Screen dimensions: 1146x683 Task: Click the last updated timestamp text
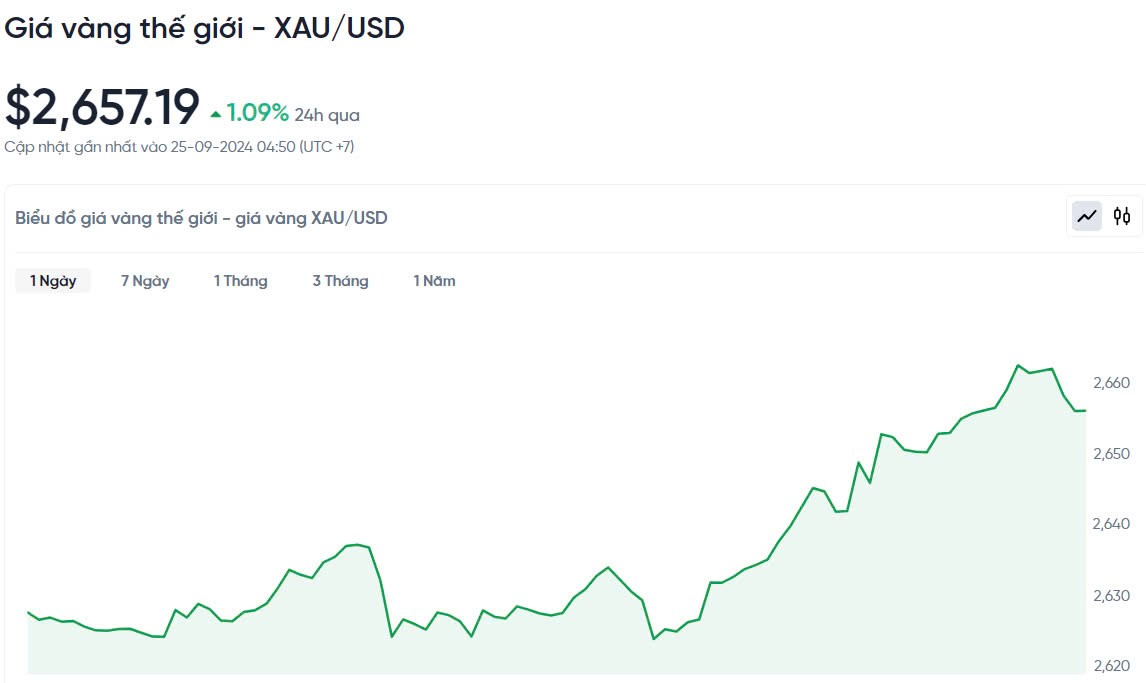pyautogui.click(x=179, y=147)
